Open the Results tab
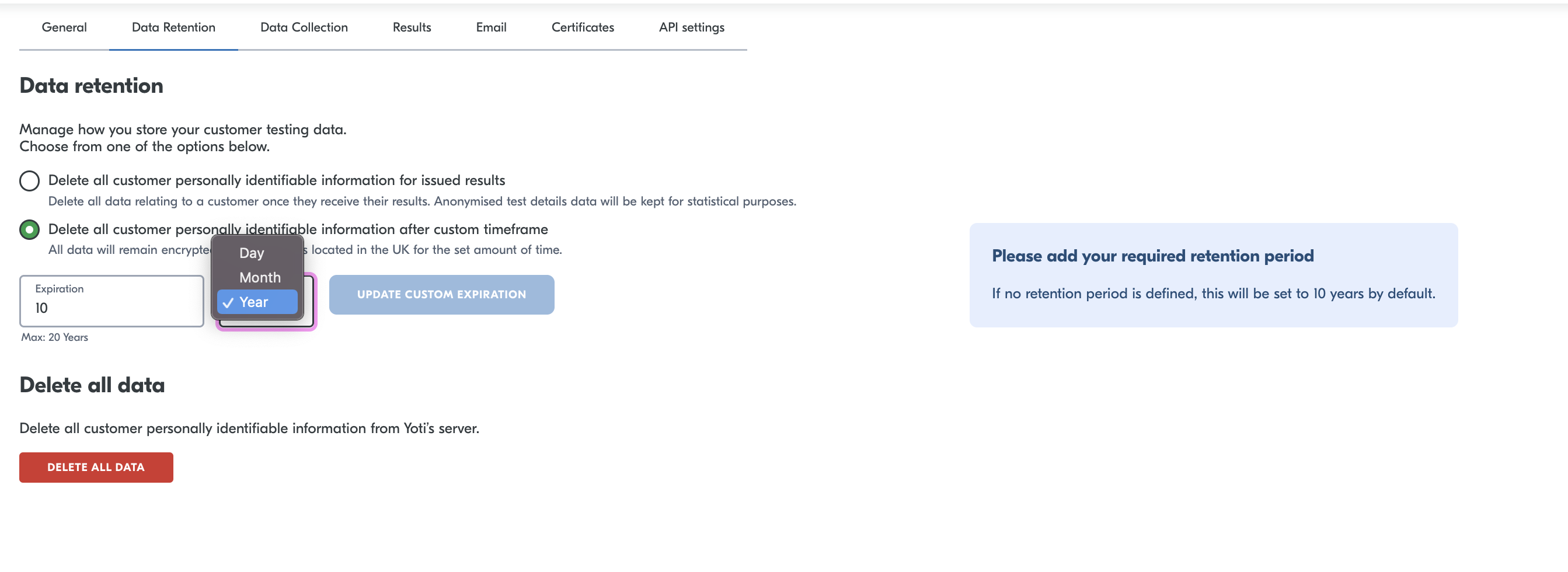 [412, 27]
